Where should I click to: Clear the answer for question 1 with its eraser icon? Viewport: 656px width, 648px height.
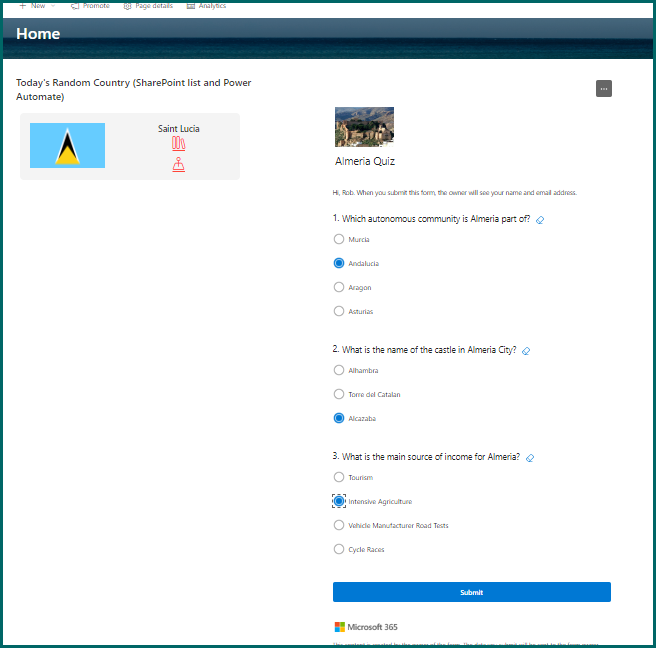(540, 220)
